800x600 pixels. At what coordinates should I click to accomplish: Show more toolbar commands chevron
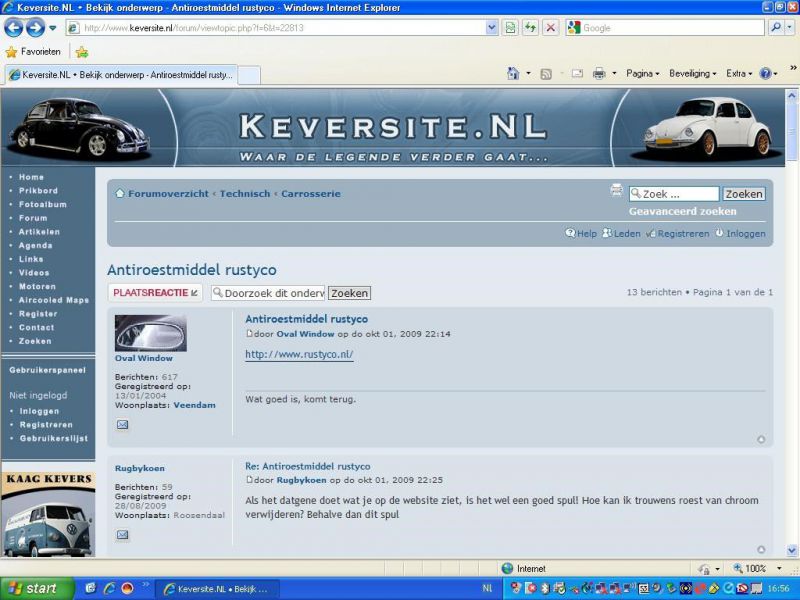(x=793, y=67)
